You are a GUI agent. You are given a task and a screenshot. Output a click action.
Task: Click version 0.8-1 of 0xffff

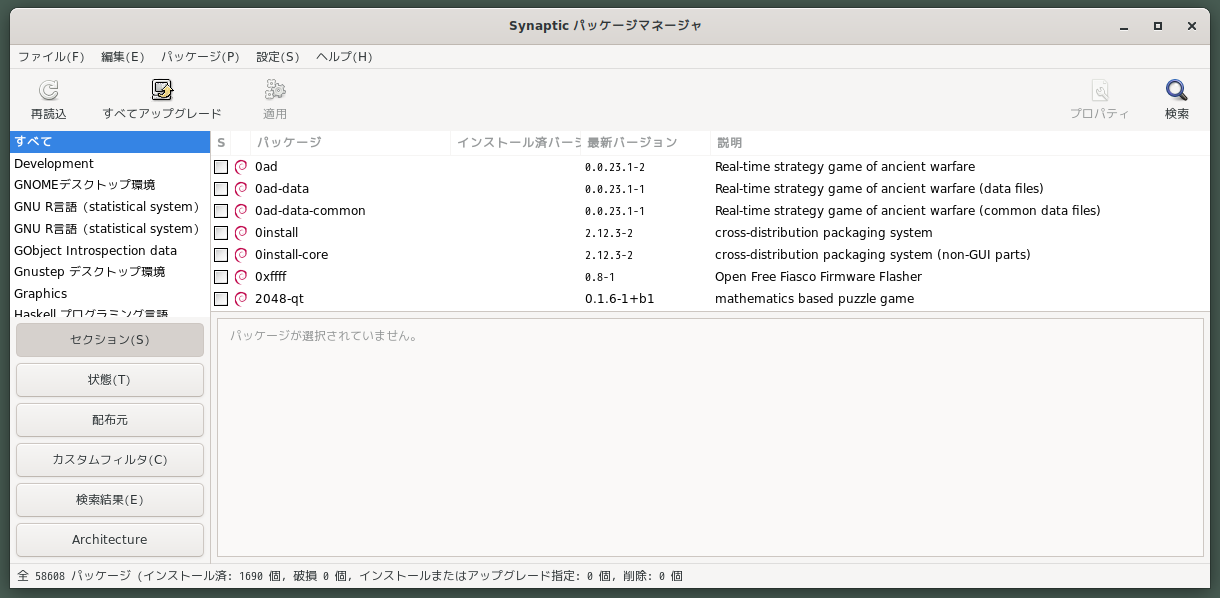coord(600,277)
